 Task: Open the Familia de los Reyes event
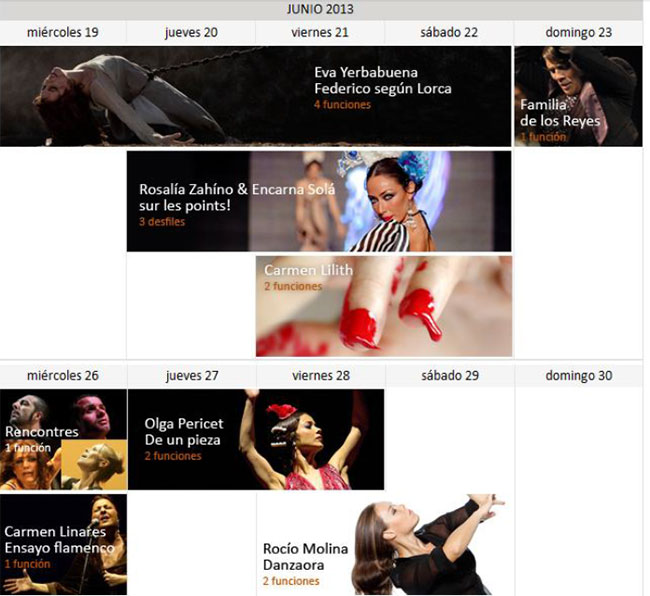560,112
